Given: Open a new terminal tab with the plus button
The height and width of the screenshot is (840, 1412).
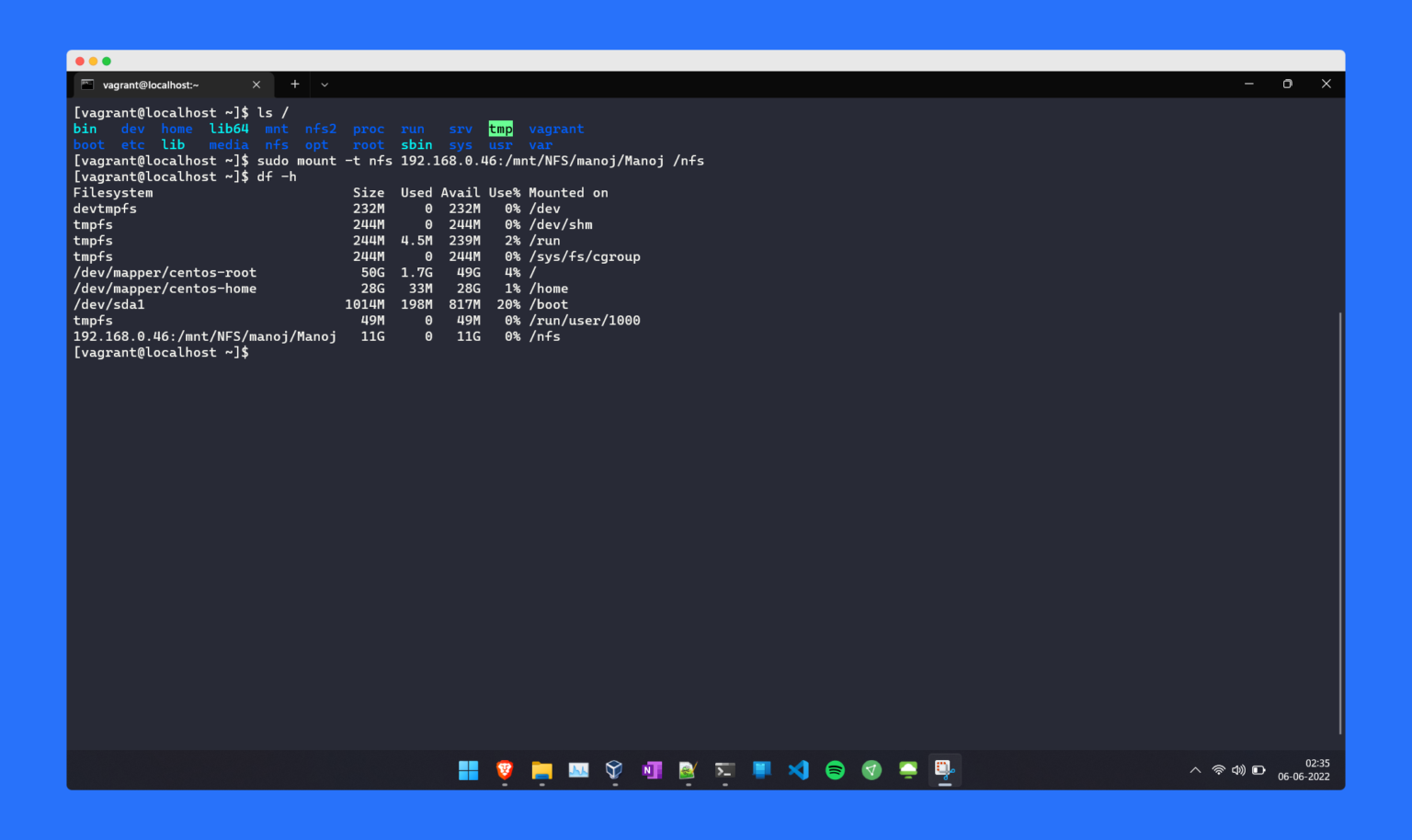Looking at the screenshot, I should (294, 84).
